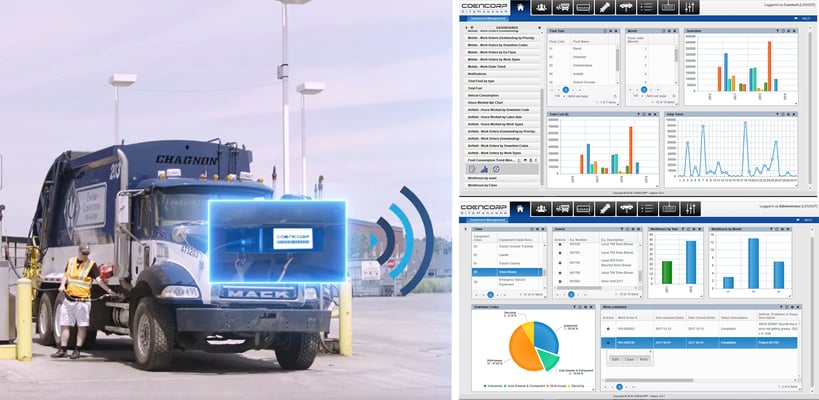Select Hours Worked Bar Chart in sidebar

(502, 103)
